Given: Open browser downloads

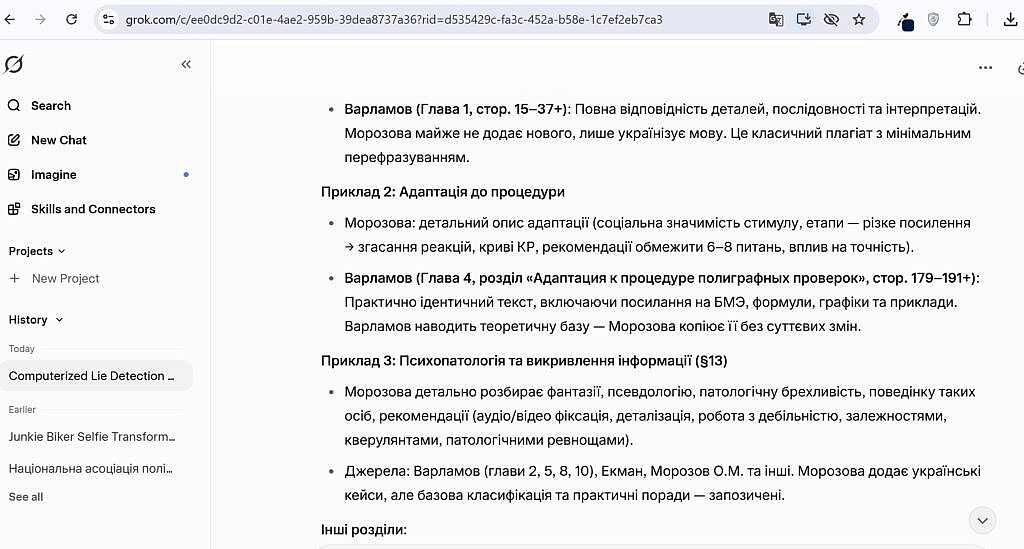Looking at the screenshot, I should tap(1010, 20).
